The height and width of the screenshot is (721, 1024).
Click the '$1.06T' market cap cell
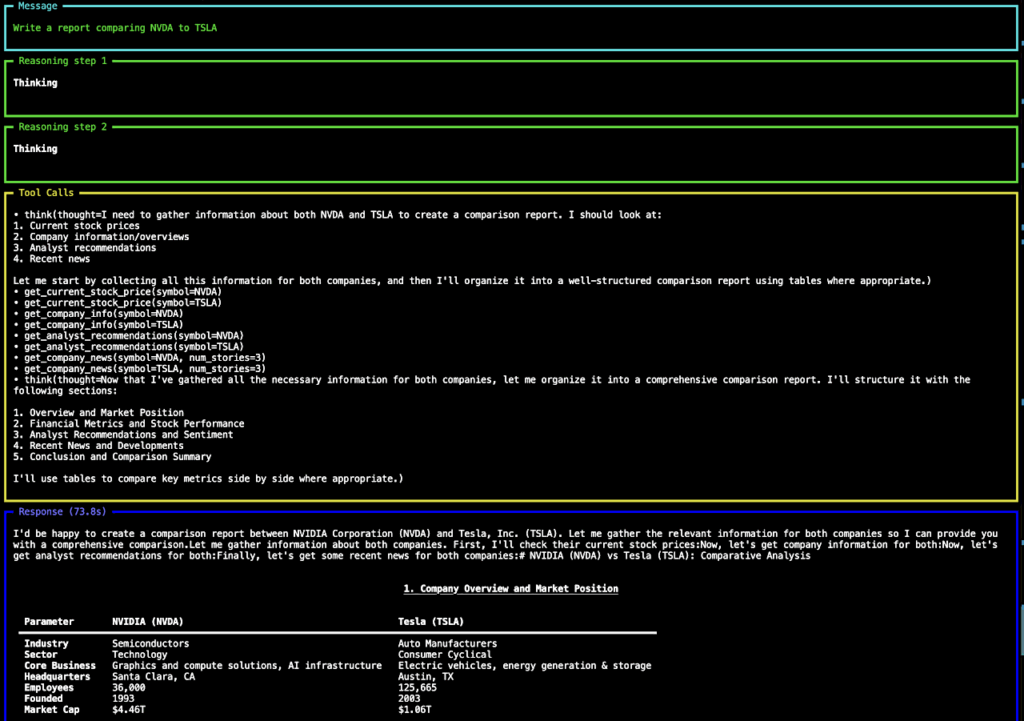click(415, 710)
